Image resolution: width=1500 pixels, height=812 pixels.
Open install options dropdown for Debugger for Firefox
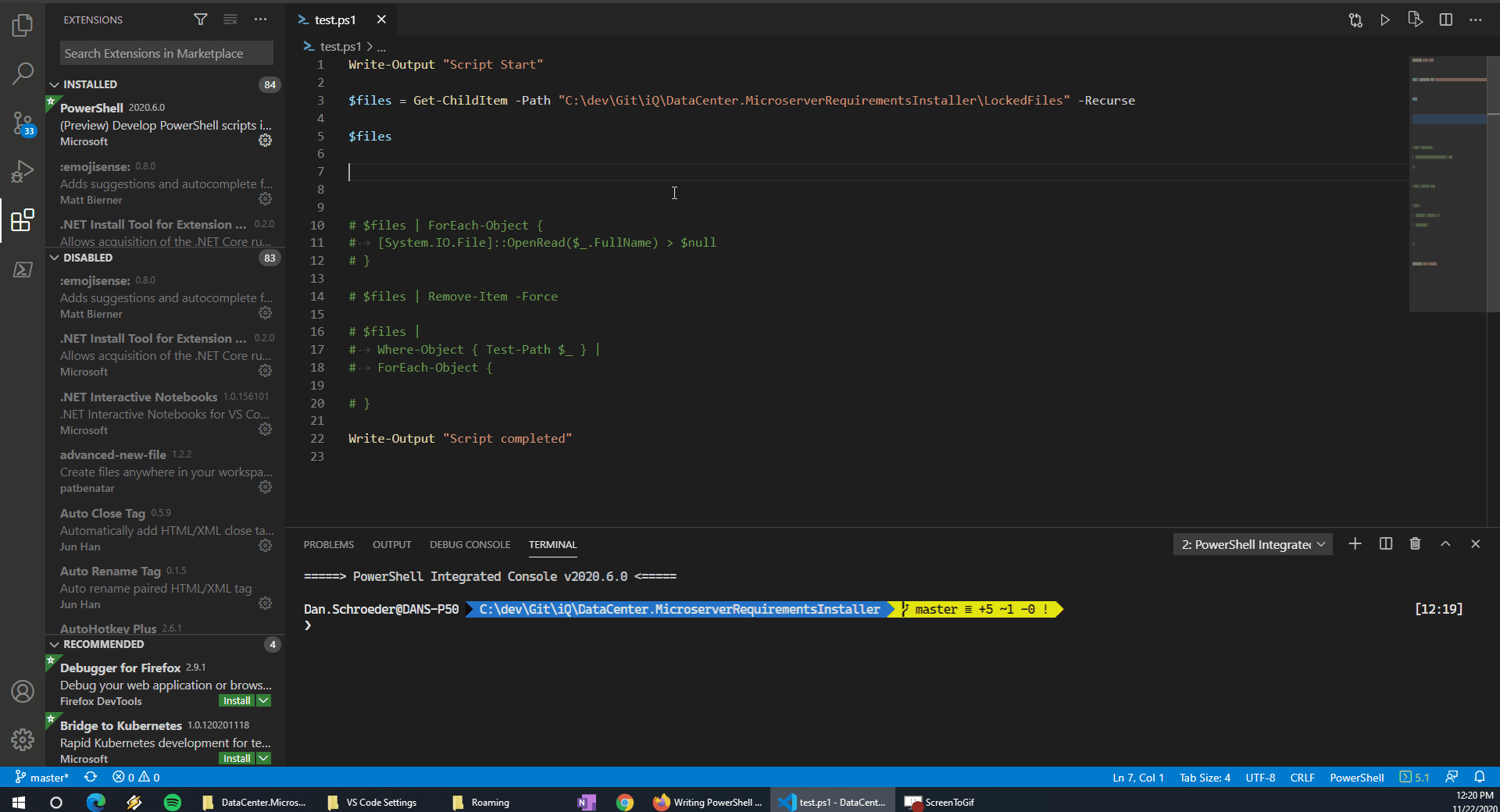(x=264, y=701)
